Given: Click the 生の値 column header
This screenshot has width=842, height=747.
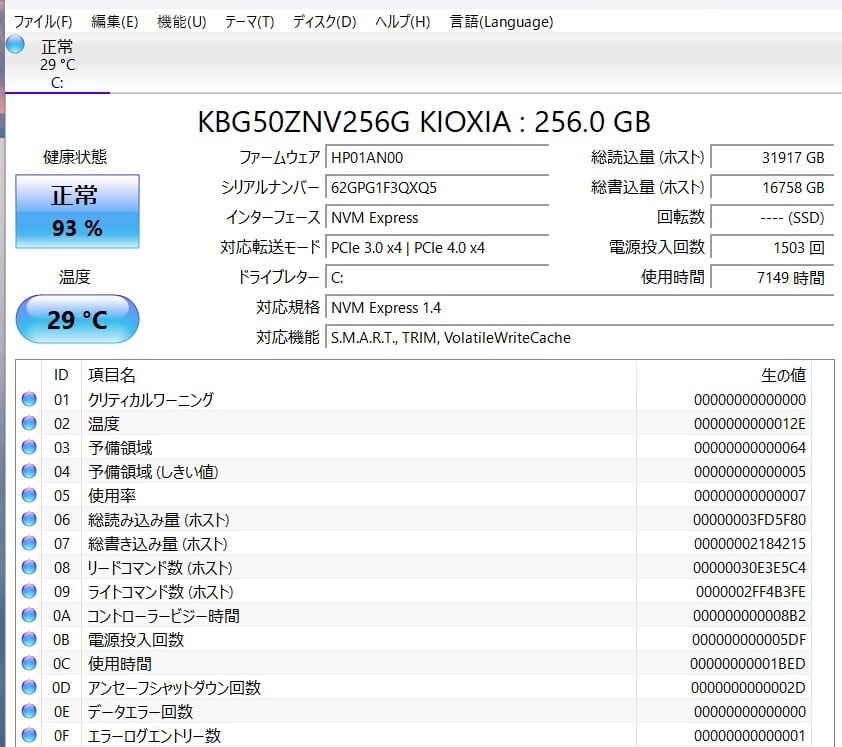Looking at the screenshot, I should click(724, 375).
